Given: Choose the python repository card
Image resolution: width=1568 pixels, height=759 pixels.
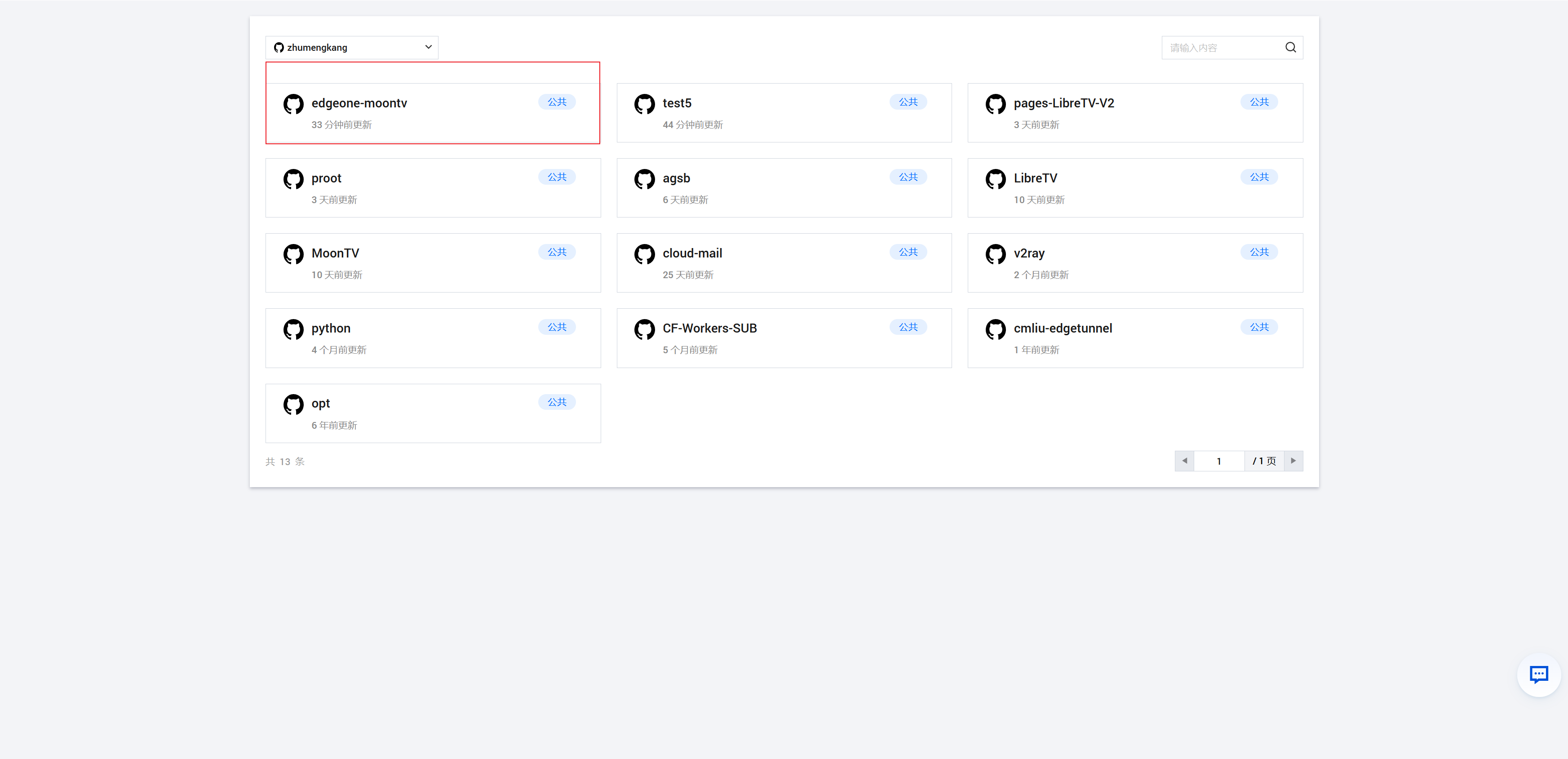Looking at the screenshot, I should point(432,338).
